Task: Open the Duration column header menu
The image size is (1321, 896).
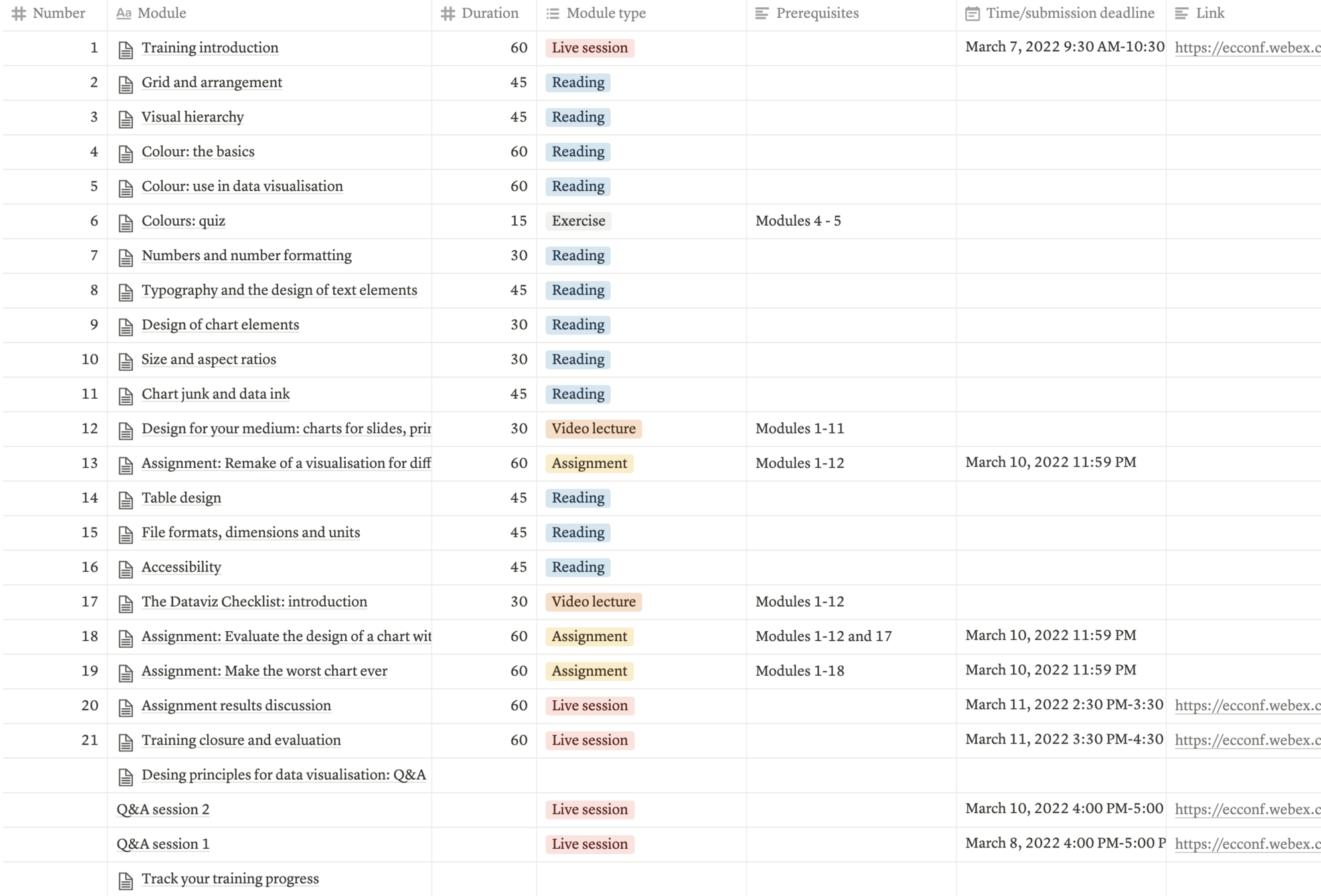Action: pos(489,13)
